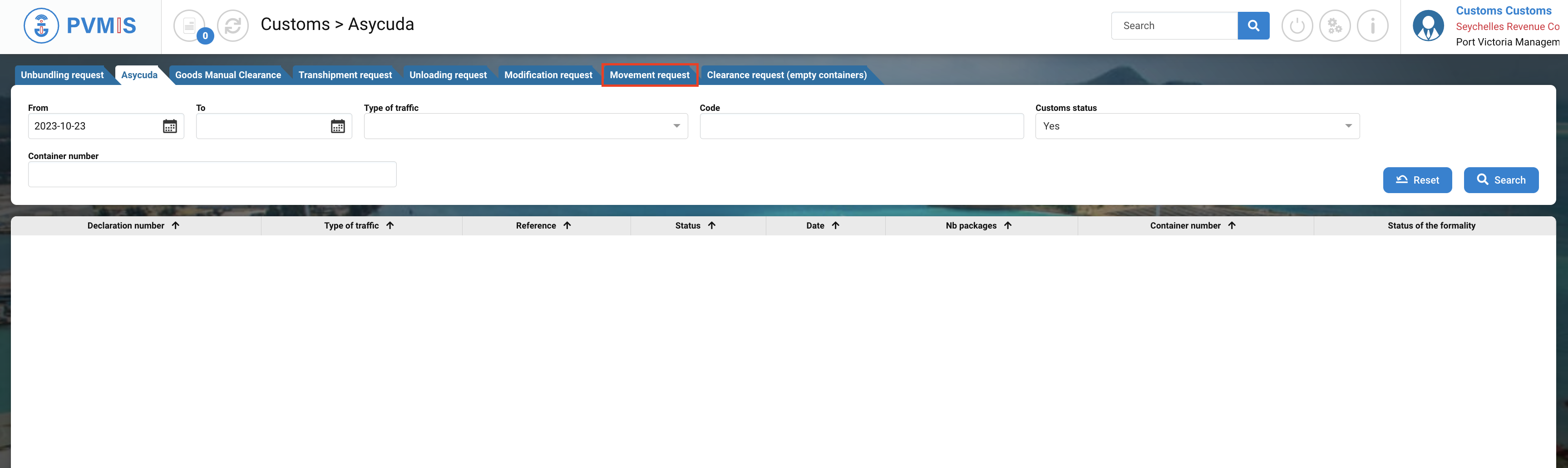Click the magnifier search icon in header
Image resolution: width=1568 pixels, height=468 pixels.
coord(1253,25)
